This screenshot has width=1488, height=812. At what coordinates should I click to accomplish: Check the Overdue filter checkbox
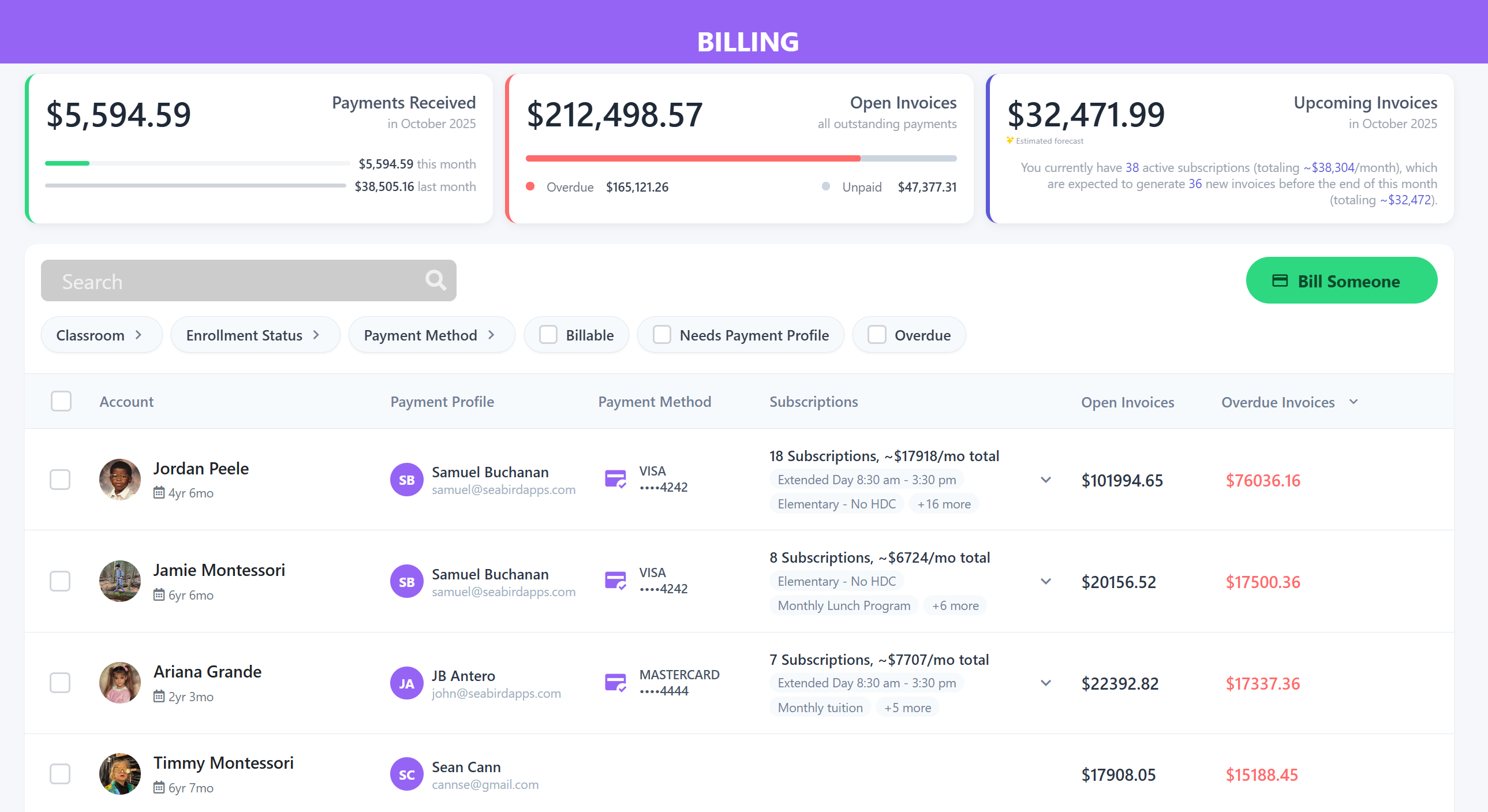coord(876,335)
